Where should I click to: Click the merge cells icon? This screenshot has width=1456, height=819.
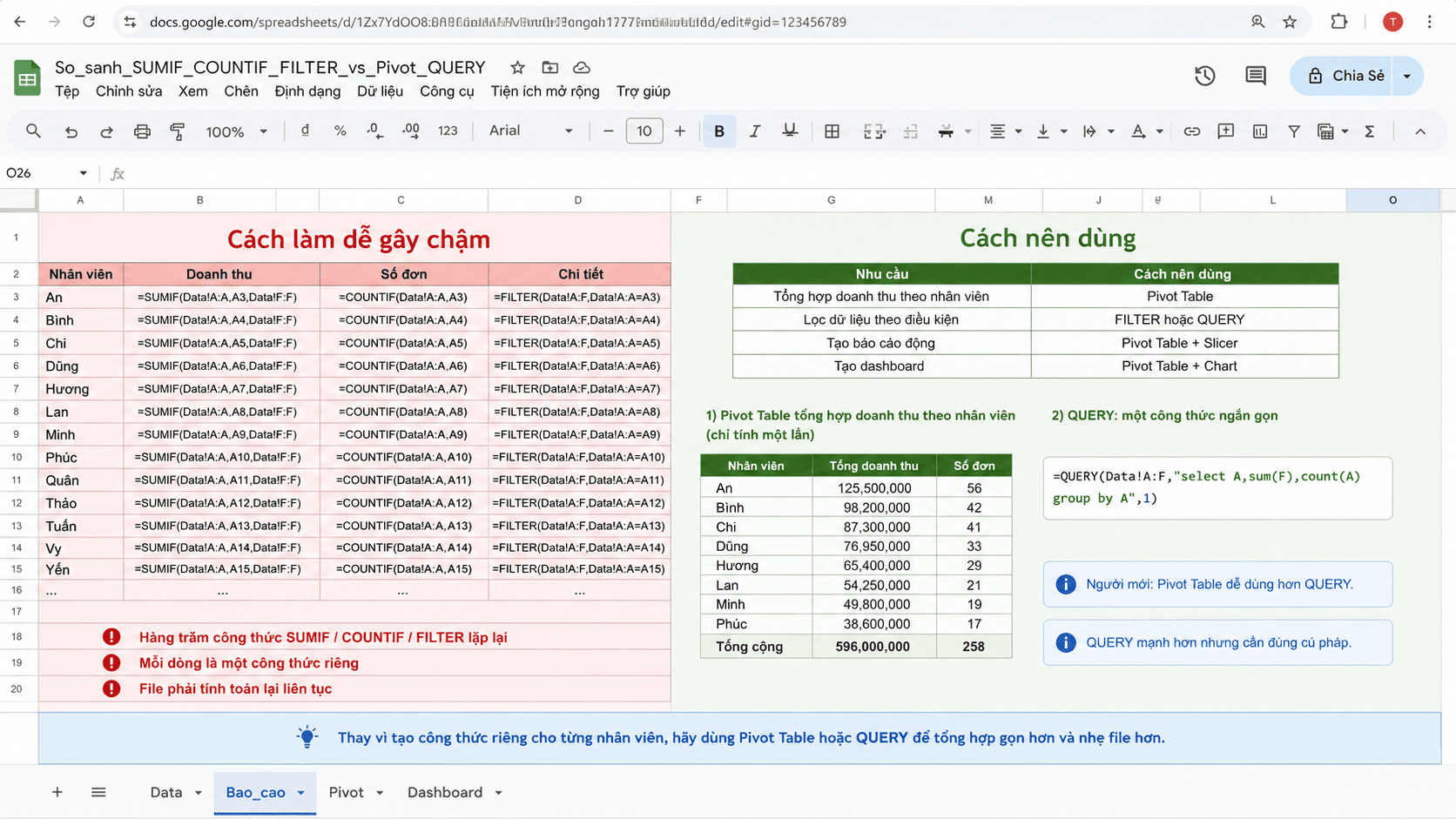tap(874, 131)
